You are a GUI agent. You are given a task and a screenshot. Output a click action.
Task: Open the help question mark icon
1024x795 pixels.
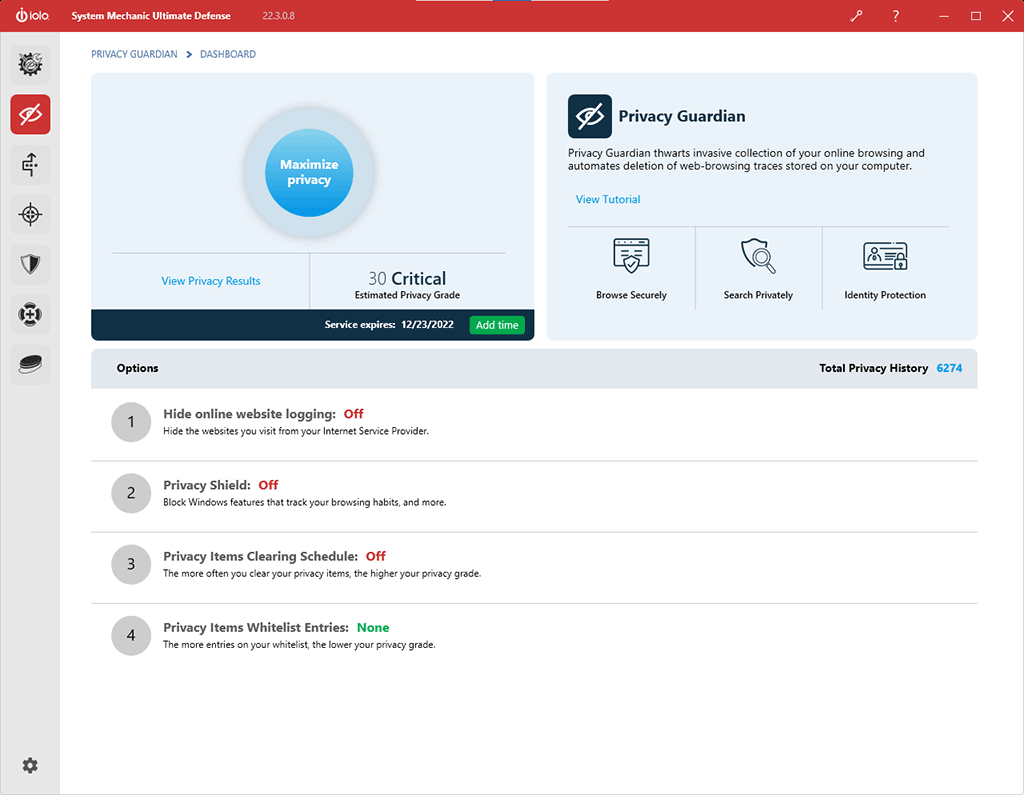tap(895, 16)
